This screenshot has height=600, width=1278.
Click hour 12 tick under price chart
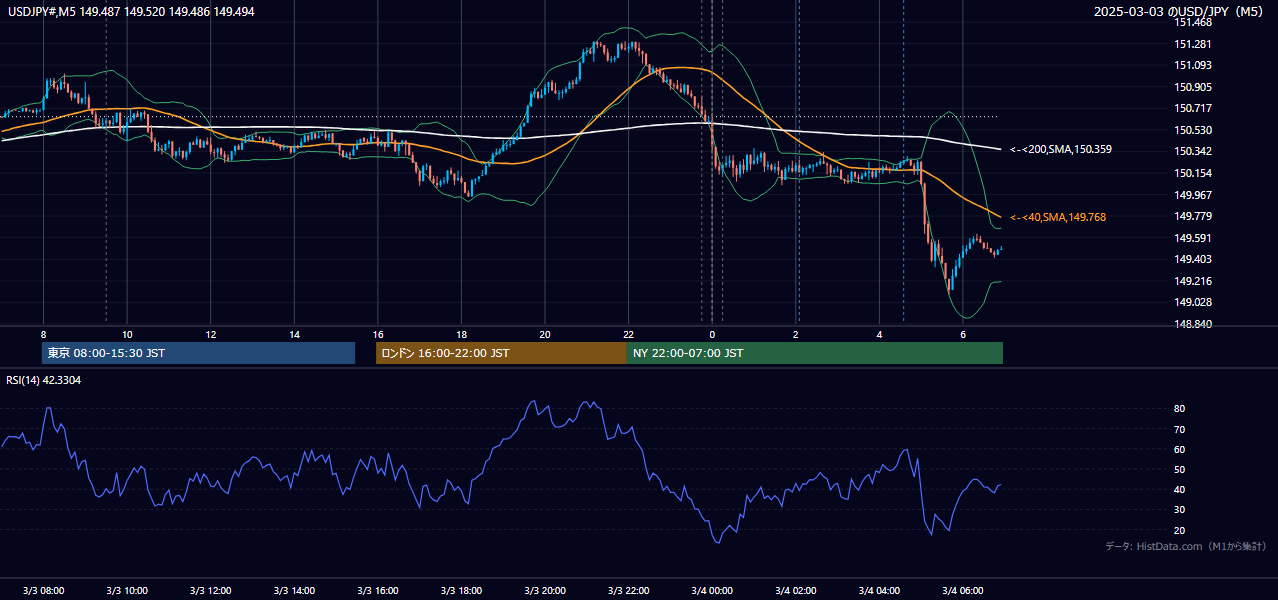210,334
